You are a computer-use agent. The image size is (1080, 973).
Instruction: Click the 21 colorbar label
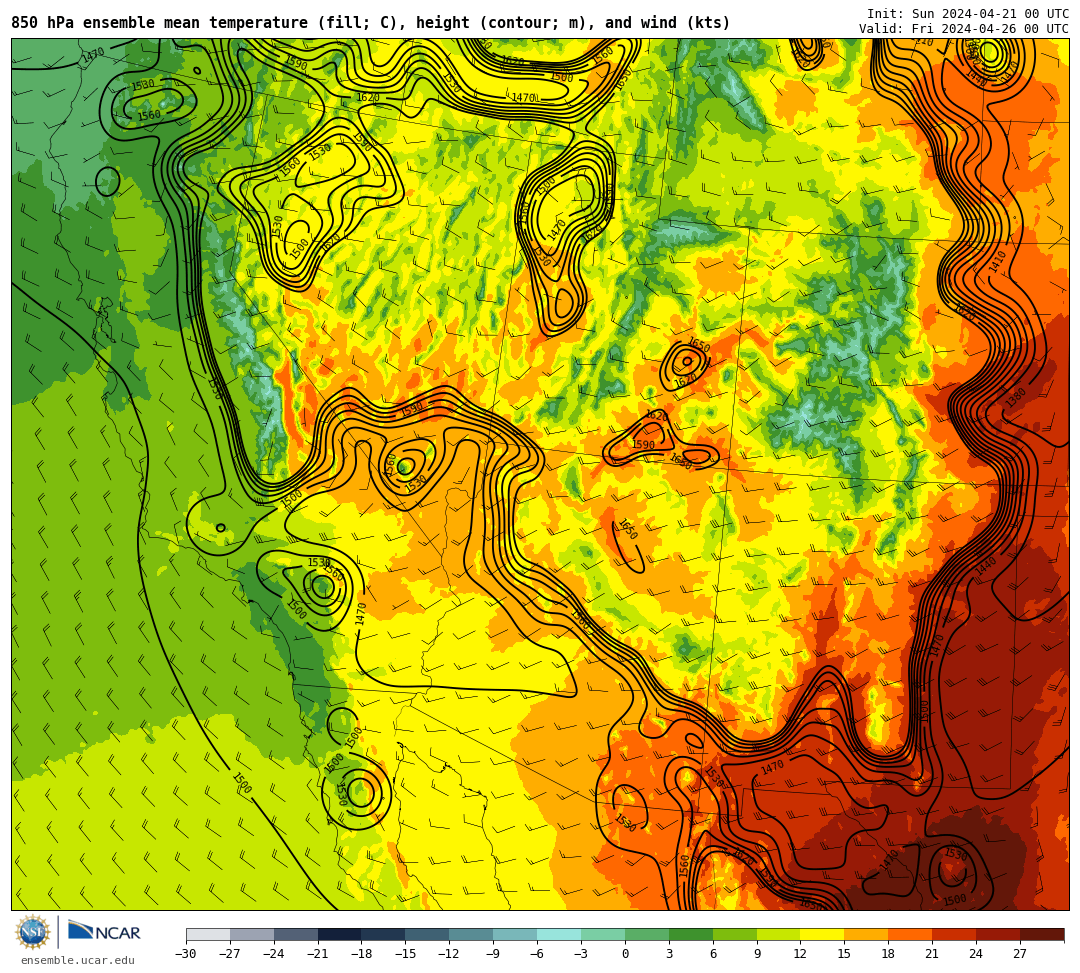coord(933,954)
